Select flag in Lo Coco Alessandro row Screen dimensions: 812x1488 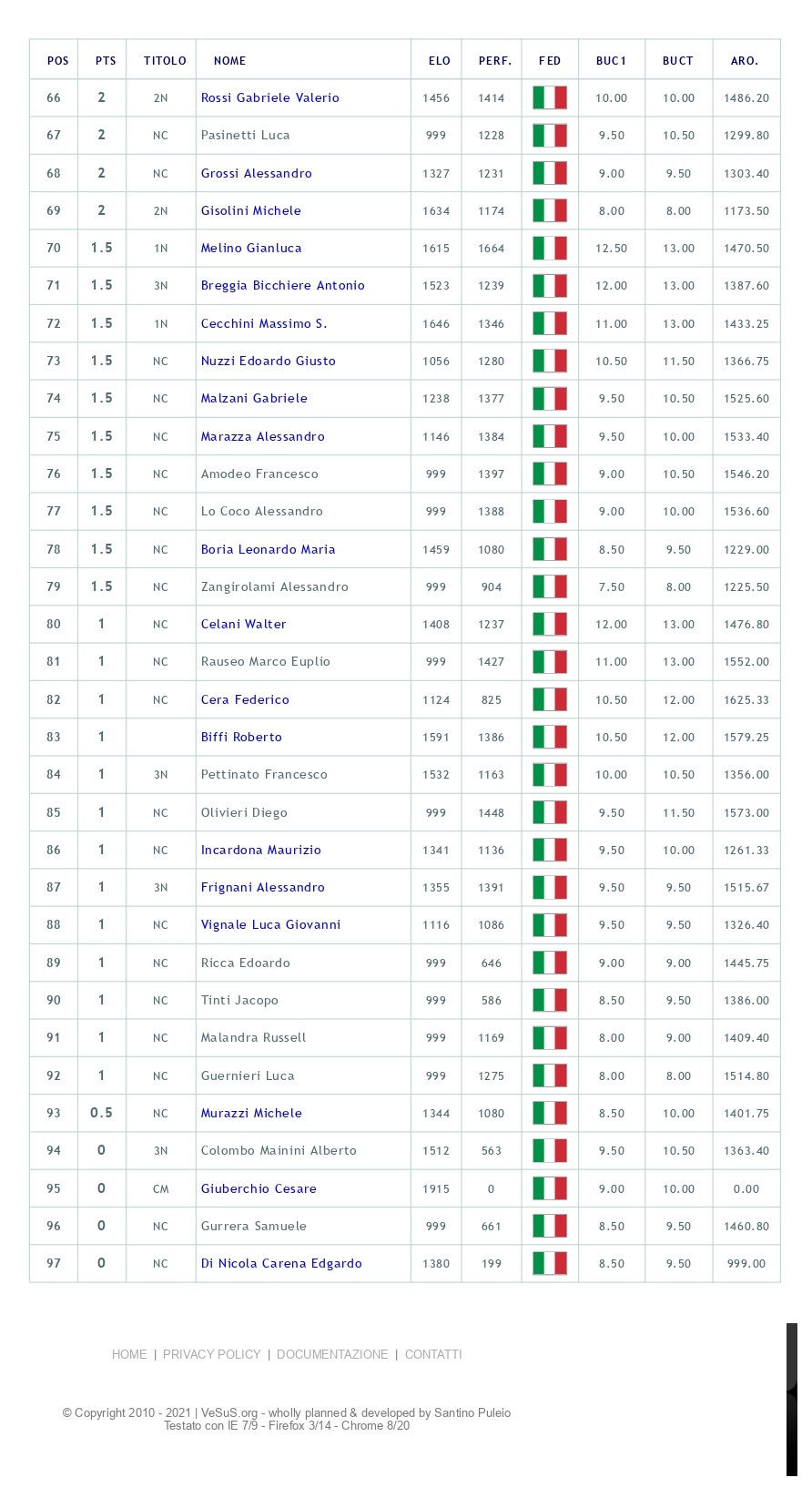(550, 511)
